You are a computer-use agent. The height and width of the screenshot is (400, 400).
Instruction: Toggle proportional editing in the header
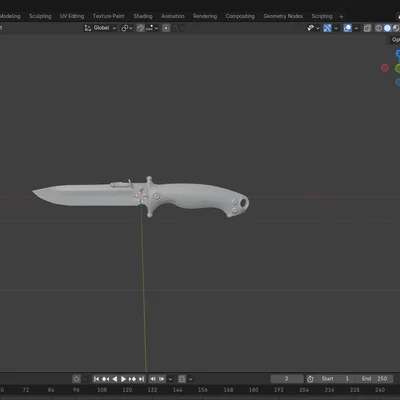coord(166,28)
